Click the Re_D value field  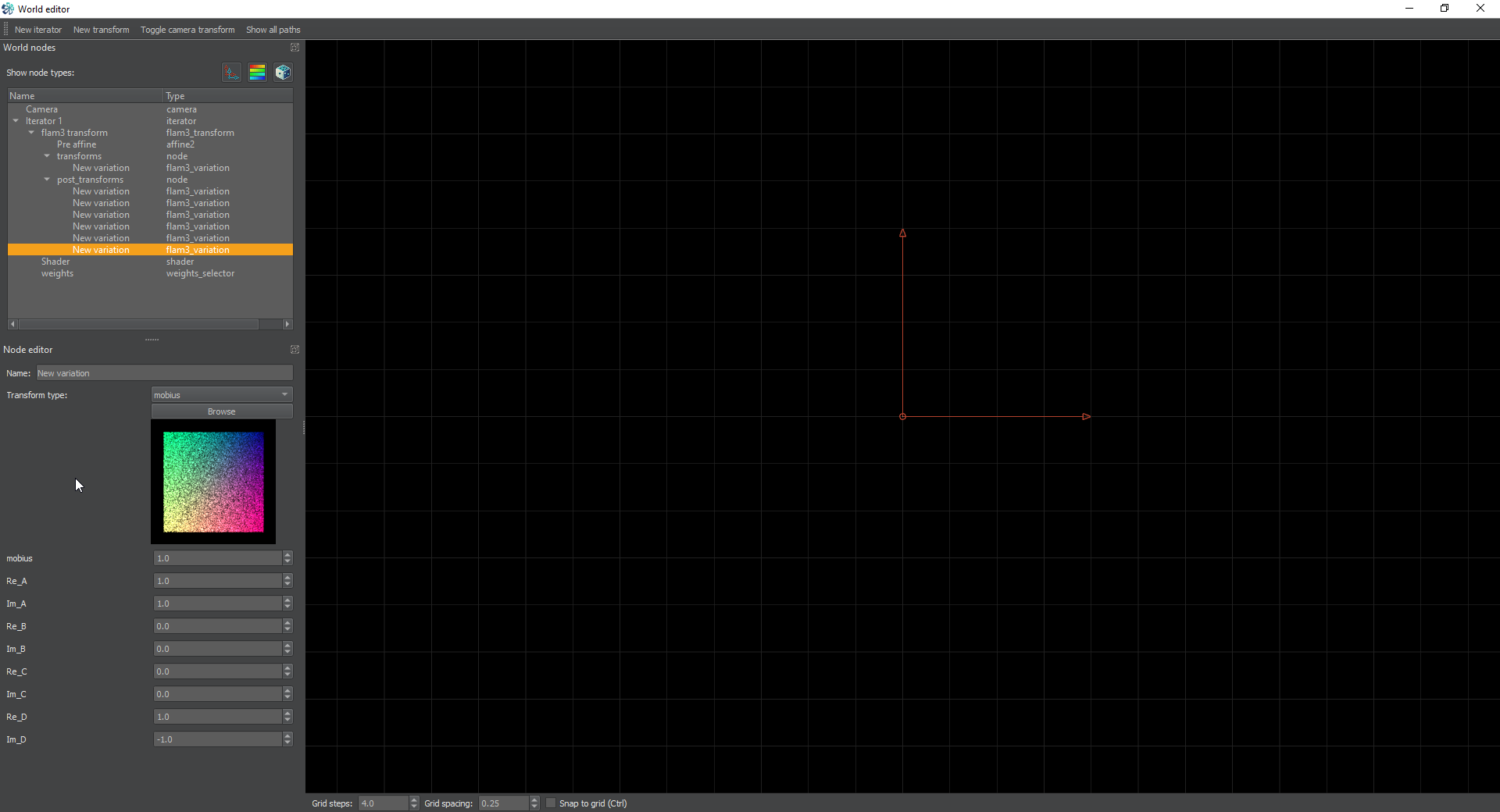click(217, 717)
